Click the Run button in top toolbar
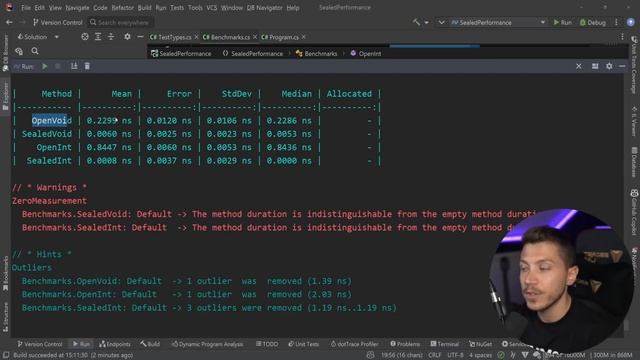 (562, 22)
